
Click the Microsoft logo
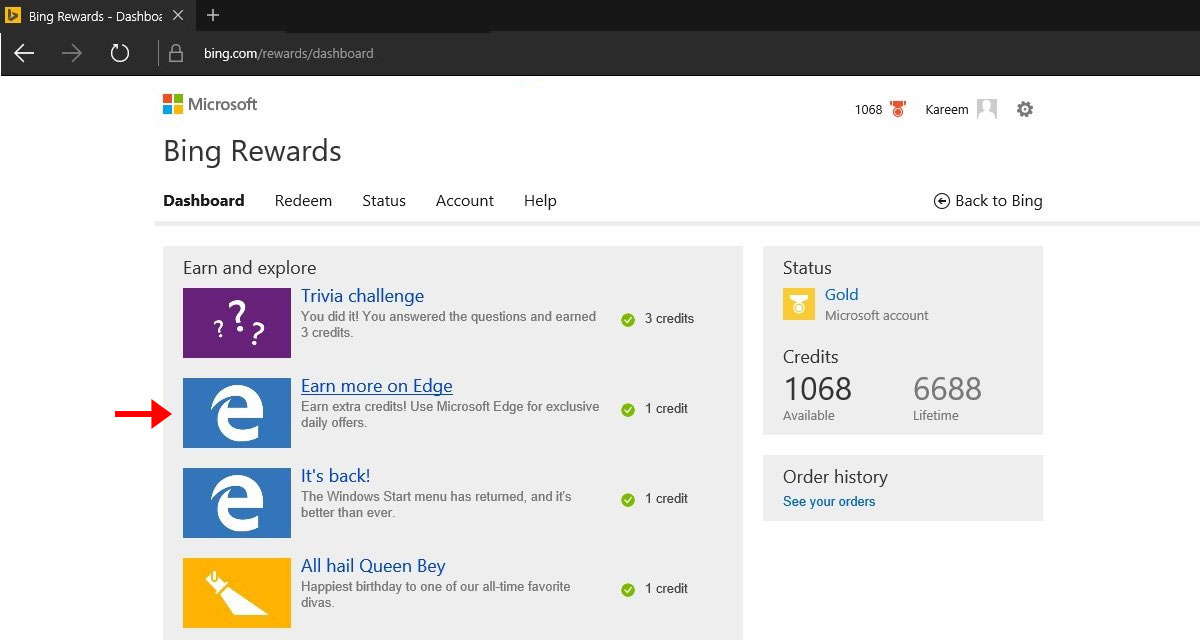click(210, 104)
